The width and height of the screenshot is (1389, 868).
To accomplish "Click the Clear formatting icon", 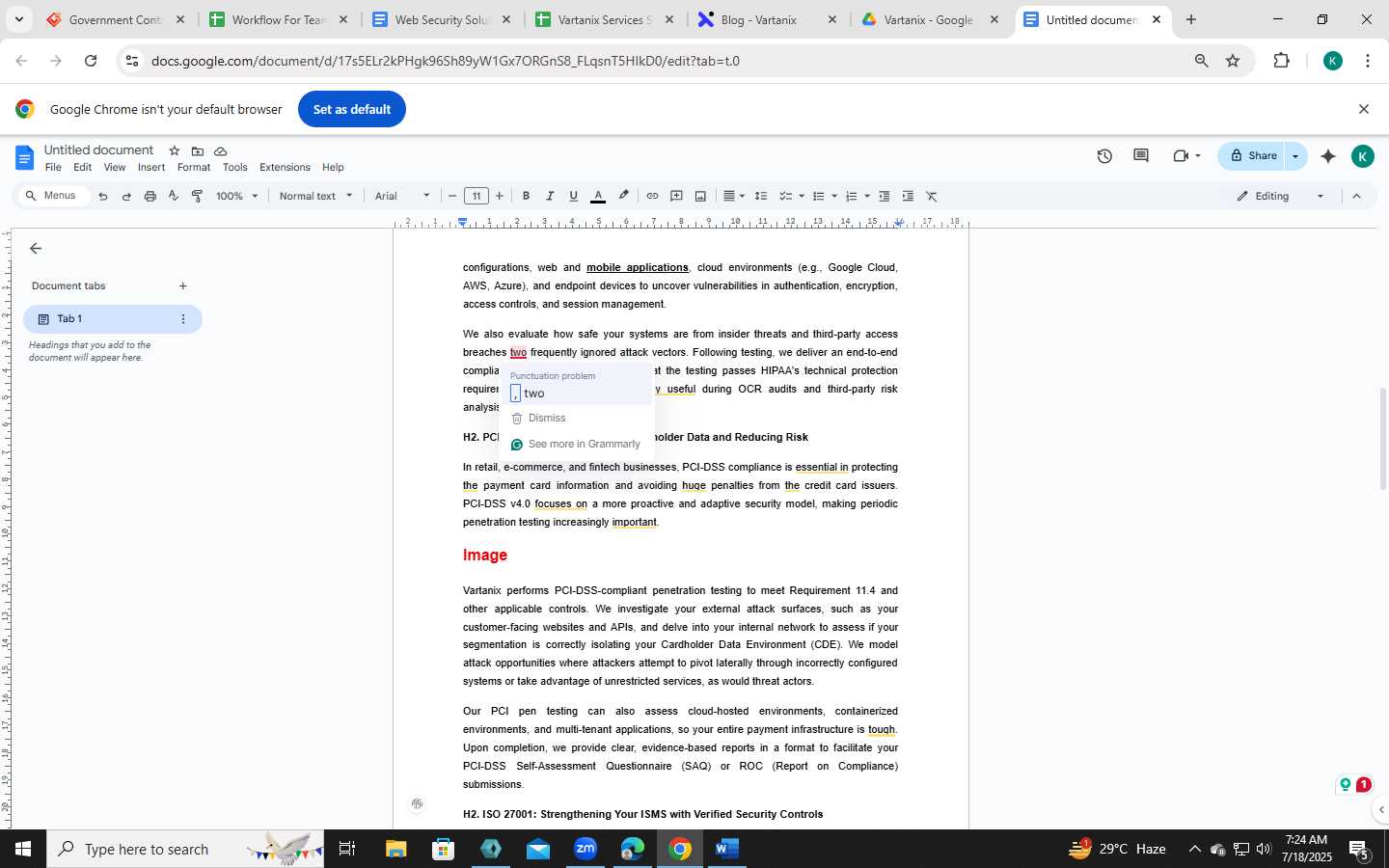I will 932,196.
